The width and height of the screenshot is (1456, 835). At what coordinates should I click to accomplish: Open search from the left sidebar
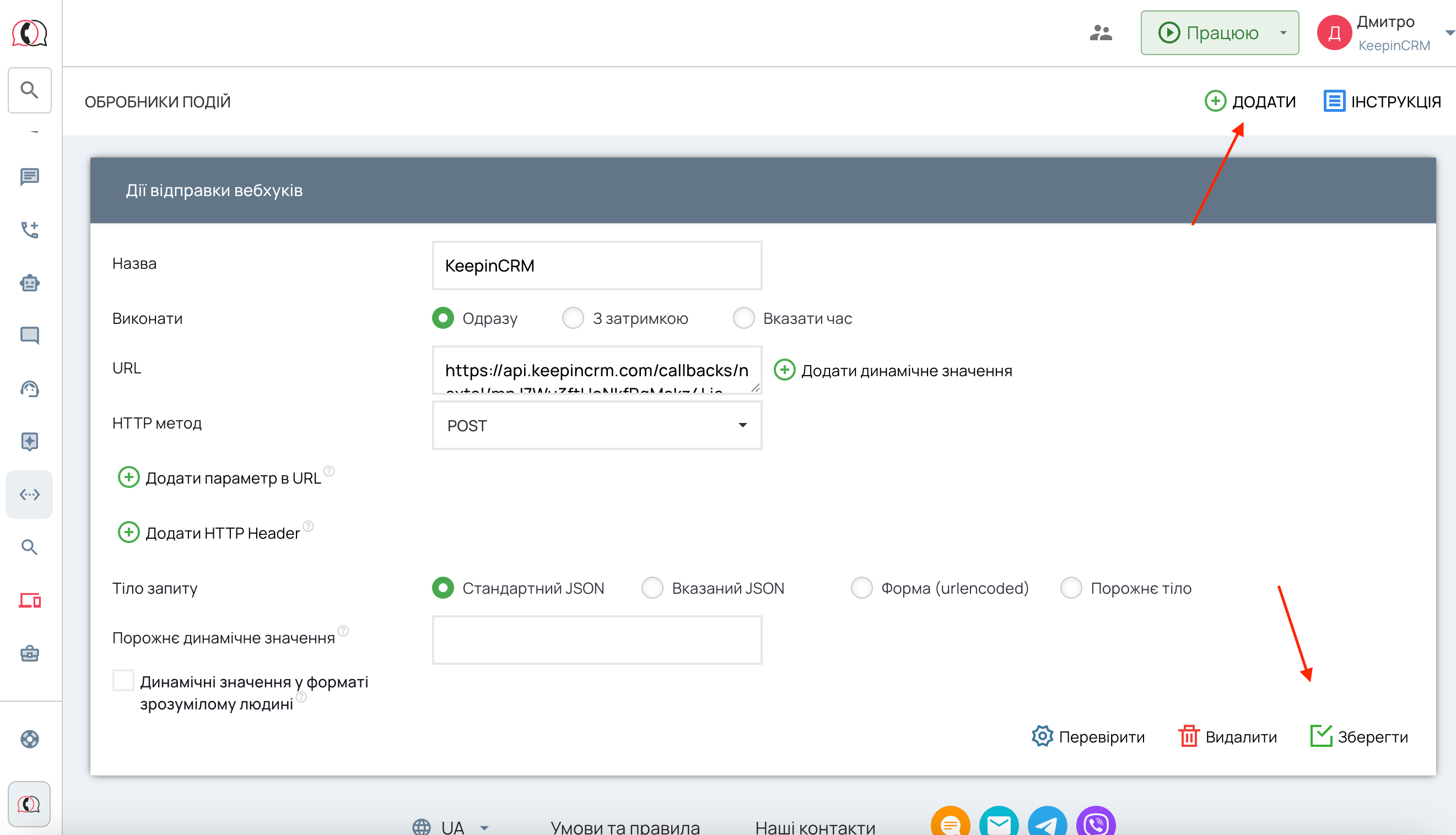click(x=29, y=90)
